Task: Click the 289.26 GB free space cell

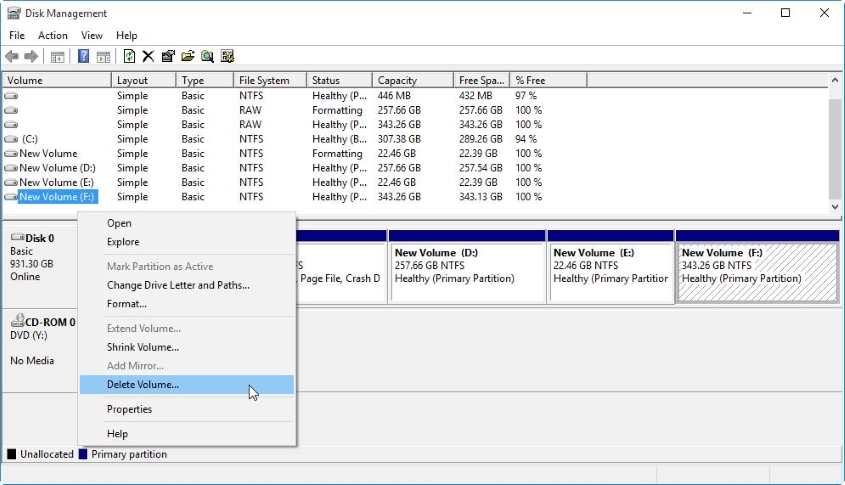Action: pos(481,139)
